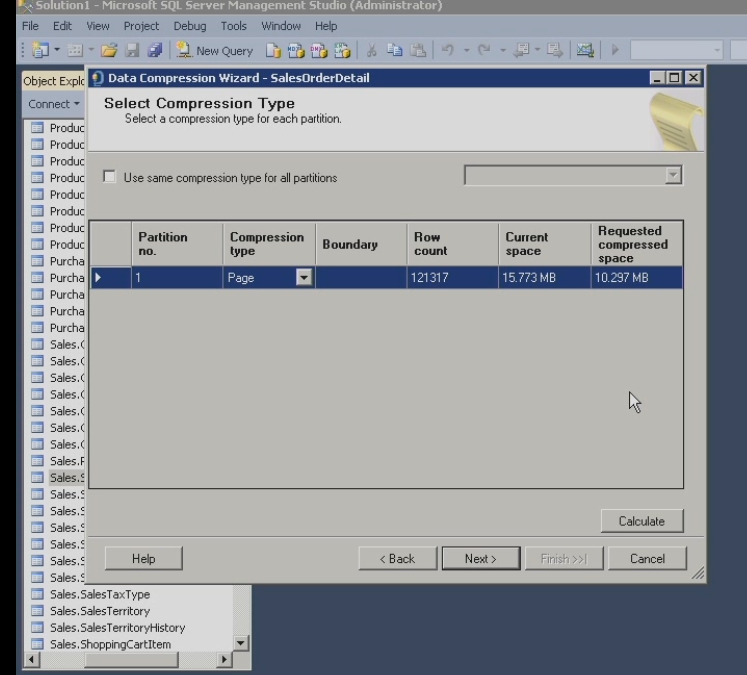Open the View menu
The width and height of the screenshot is (747, 675).
98,26
